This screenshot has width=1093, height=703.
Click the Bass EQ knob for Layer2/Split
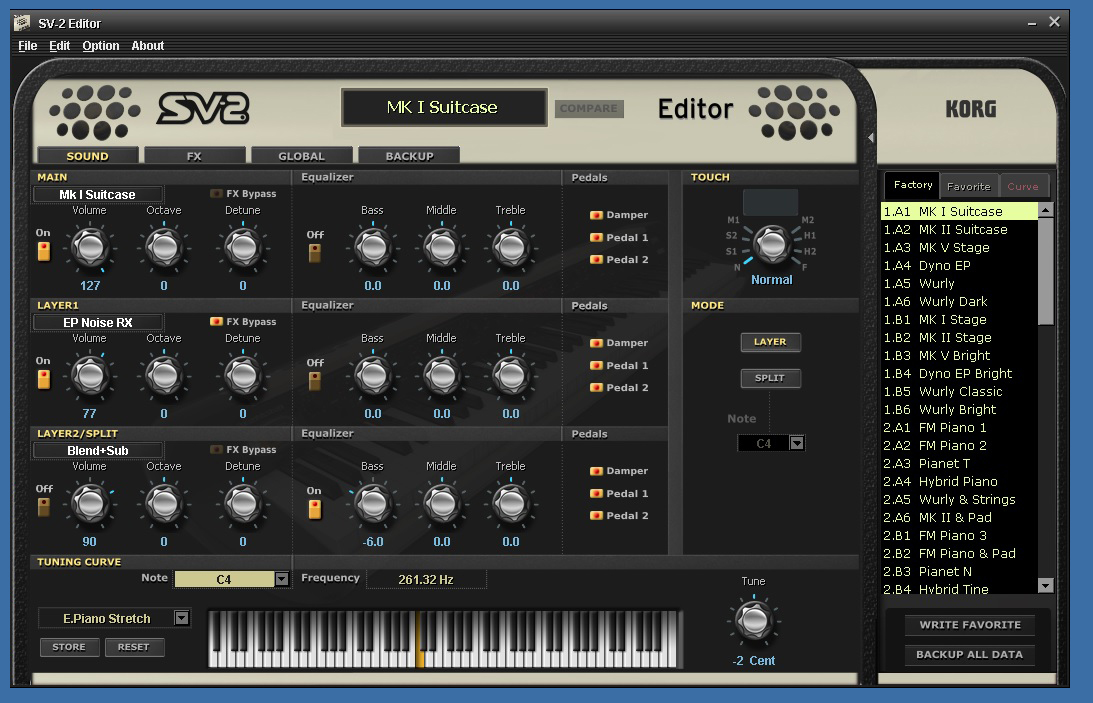(x=373, y=506)
